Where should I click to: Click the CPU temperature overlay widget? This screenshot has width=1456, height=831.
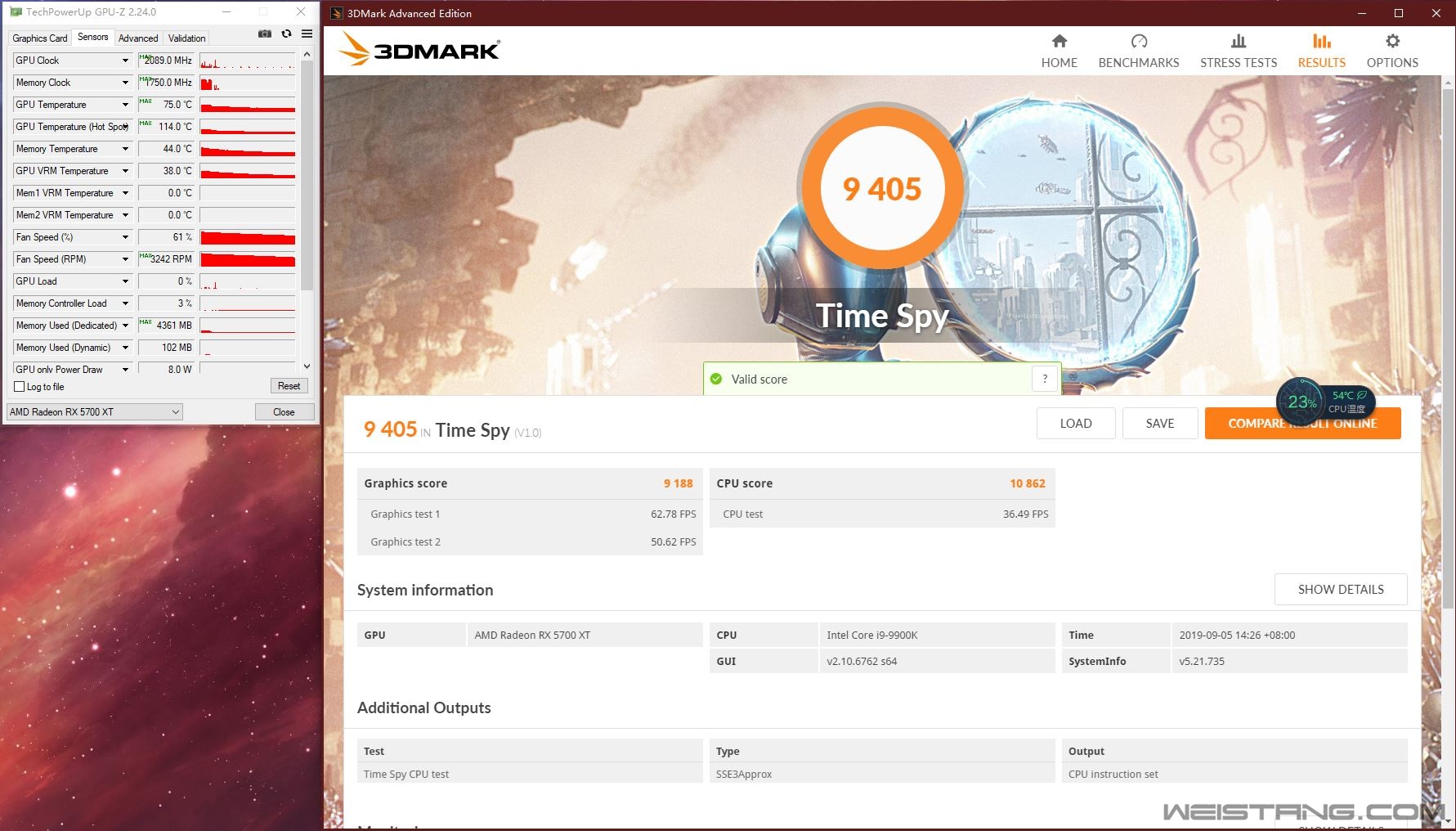(1325, 402)
